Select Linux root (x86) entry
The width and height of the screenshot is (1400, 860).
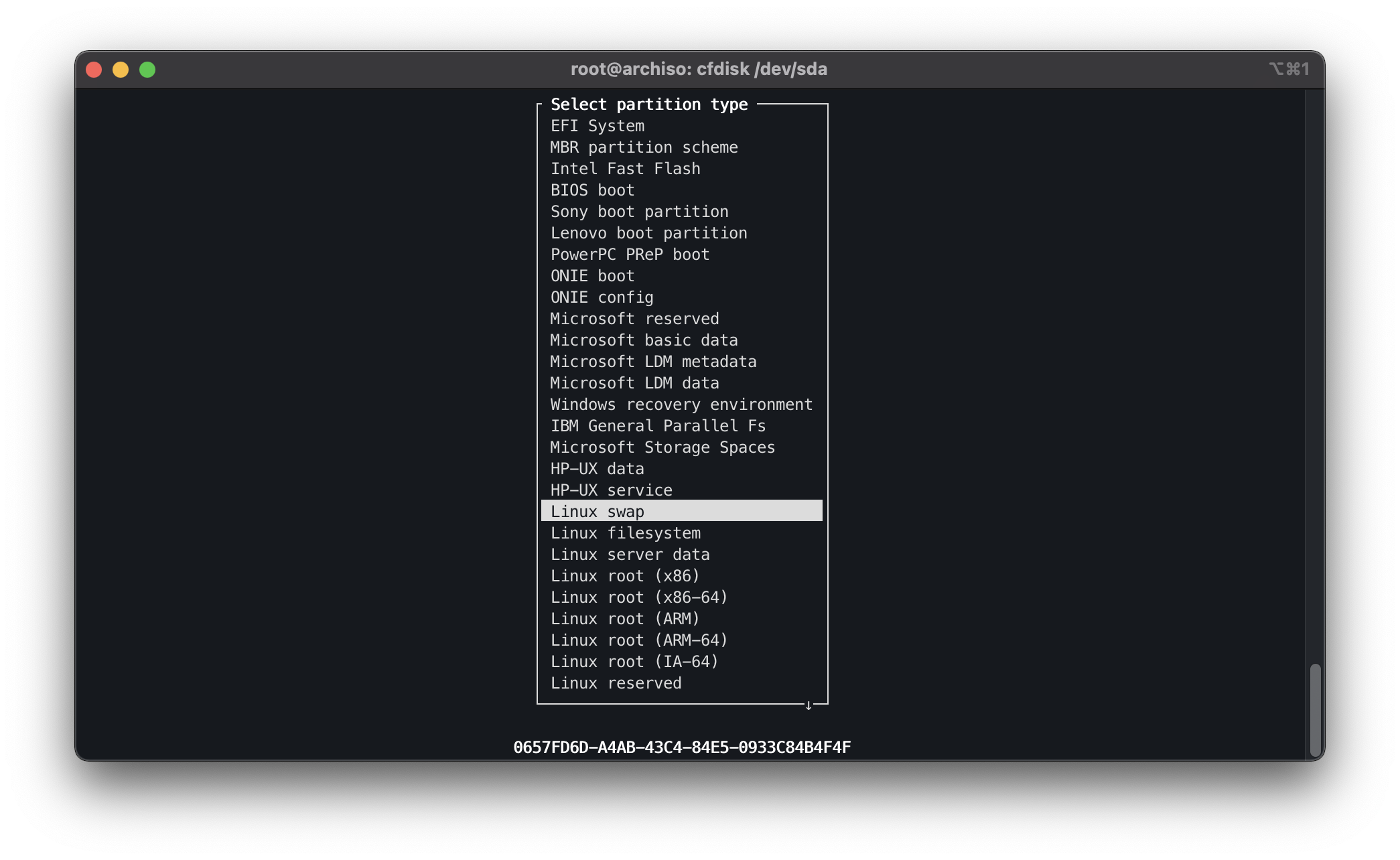pos(626,576)
